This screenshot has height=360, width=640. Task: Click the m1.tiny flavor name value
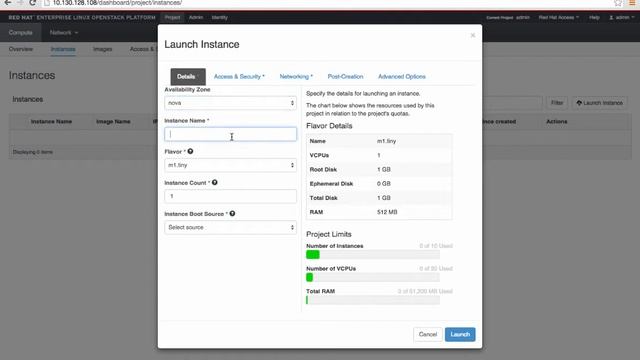coord(387,141)
